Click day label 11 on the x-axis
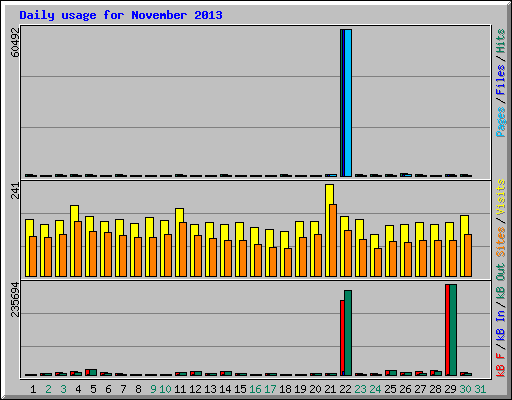The image size is (512, 400). (x=180, y=389)
